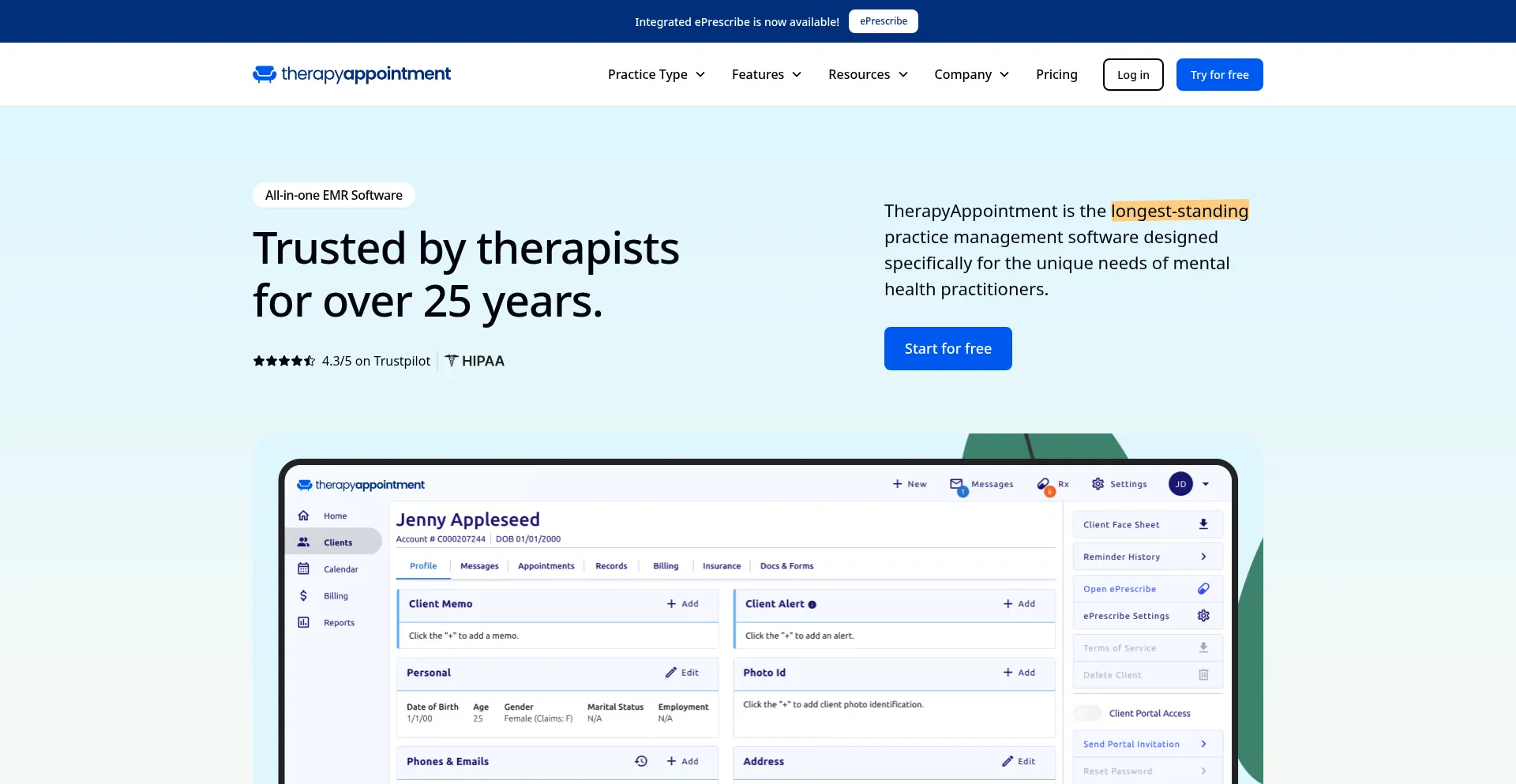
Task: Open Messages envelope icon in toolbar
Action: [956, 484]
